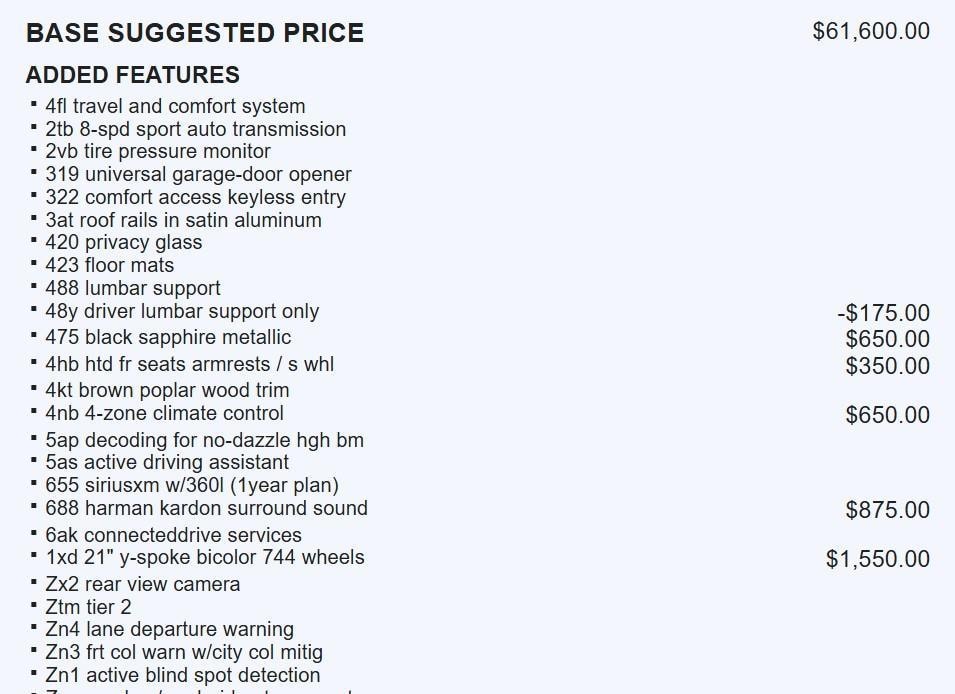Select the Zx2 rear view camera item
Image resolution: width=955 pixels, height=694 pixels.
(x=142, y=584)
